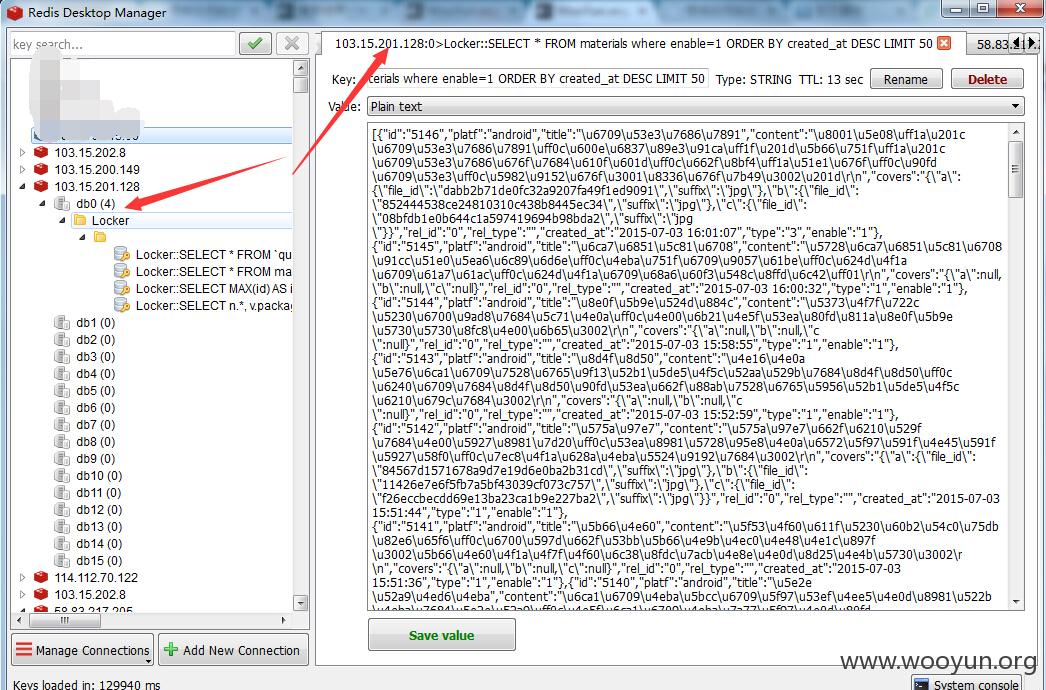Viewport: 1046px width, 690px height.
Task: Click the System console terminal icon
Action: tap(922, 685)
